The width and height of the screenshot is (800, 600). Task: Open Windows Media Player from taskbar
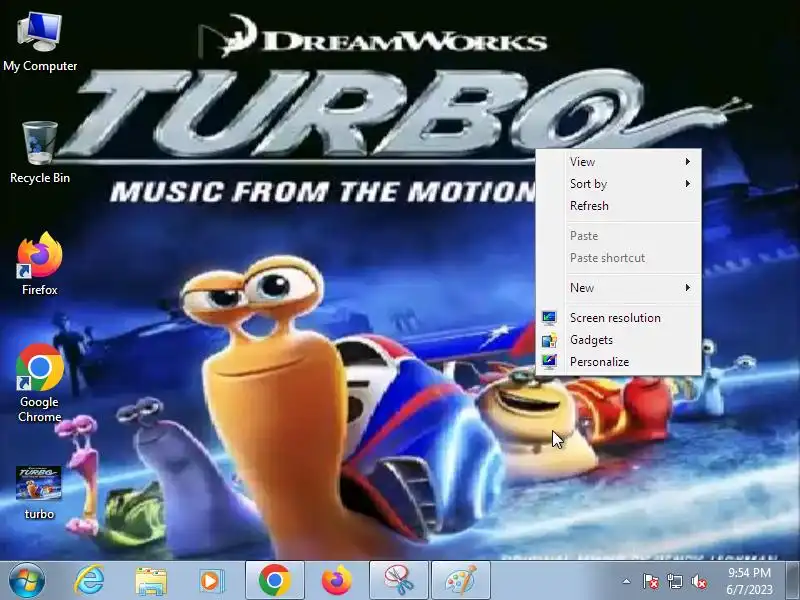pos(211,581)
